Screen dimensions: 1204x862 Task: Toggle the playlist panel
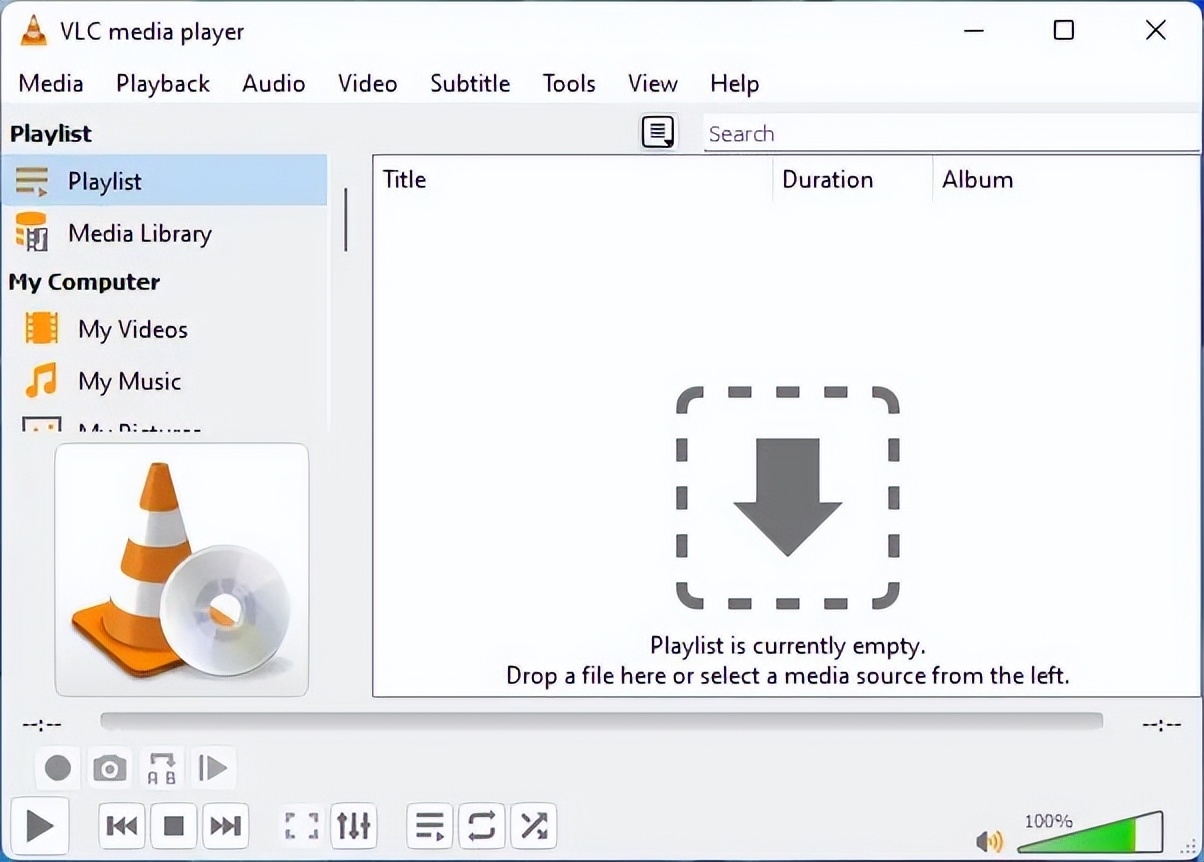(429, 826)
